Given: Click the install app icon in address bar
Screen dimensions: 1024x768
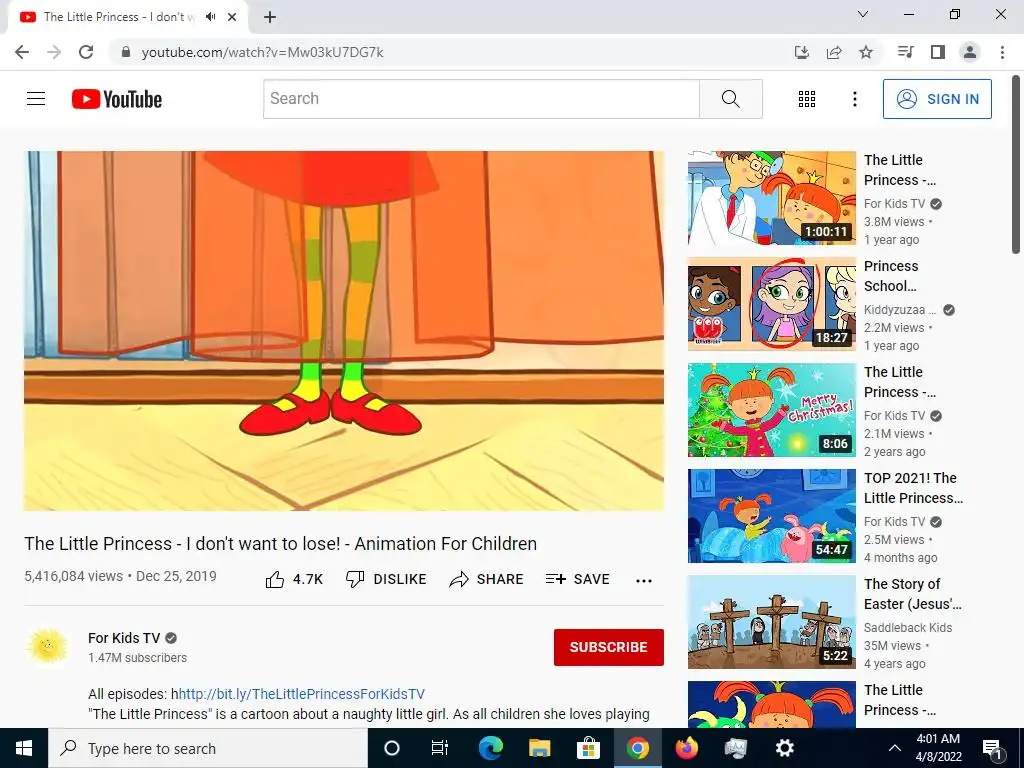Looking at the screenshot, I should click(801, 52).
